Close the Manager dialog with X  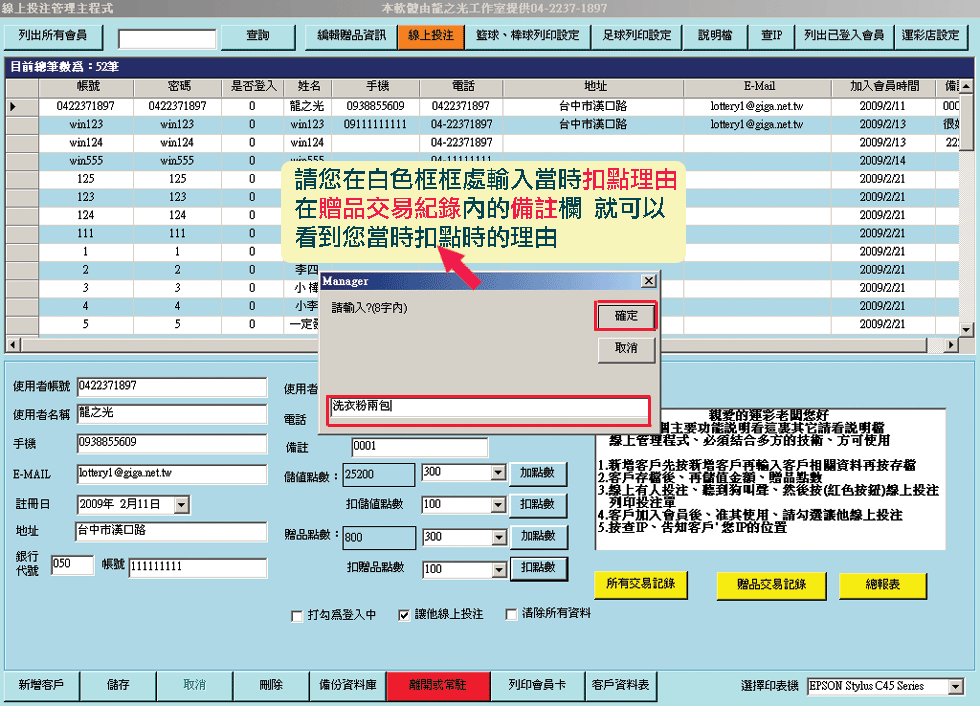649,281
